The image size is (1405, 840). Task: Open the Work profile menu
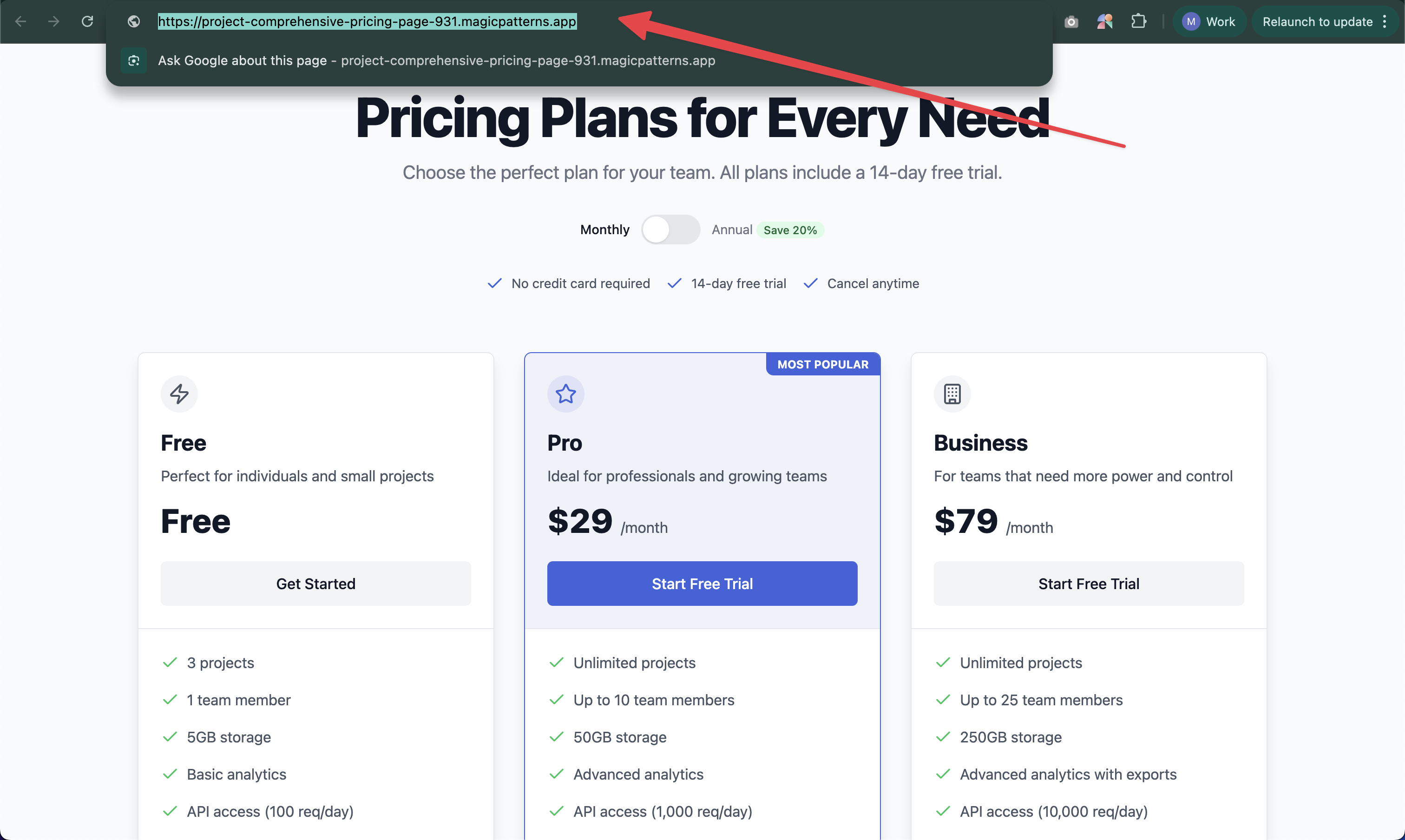[x=1209, y=21]
